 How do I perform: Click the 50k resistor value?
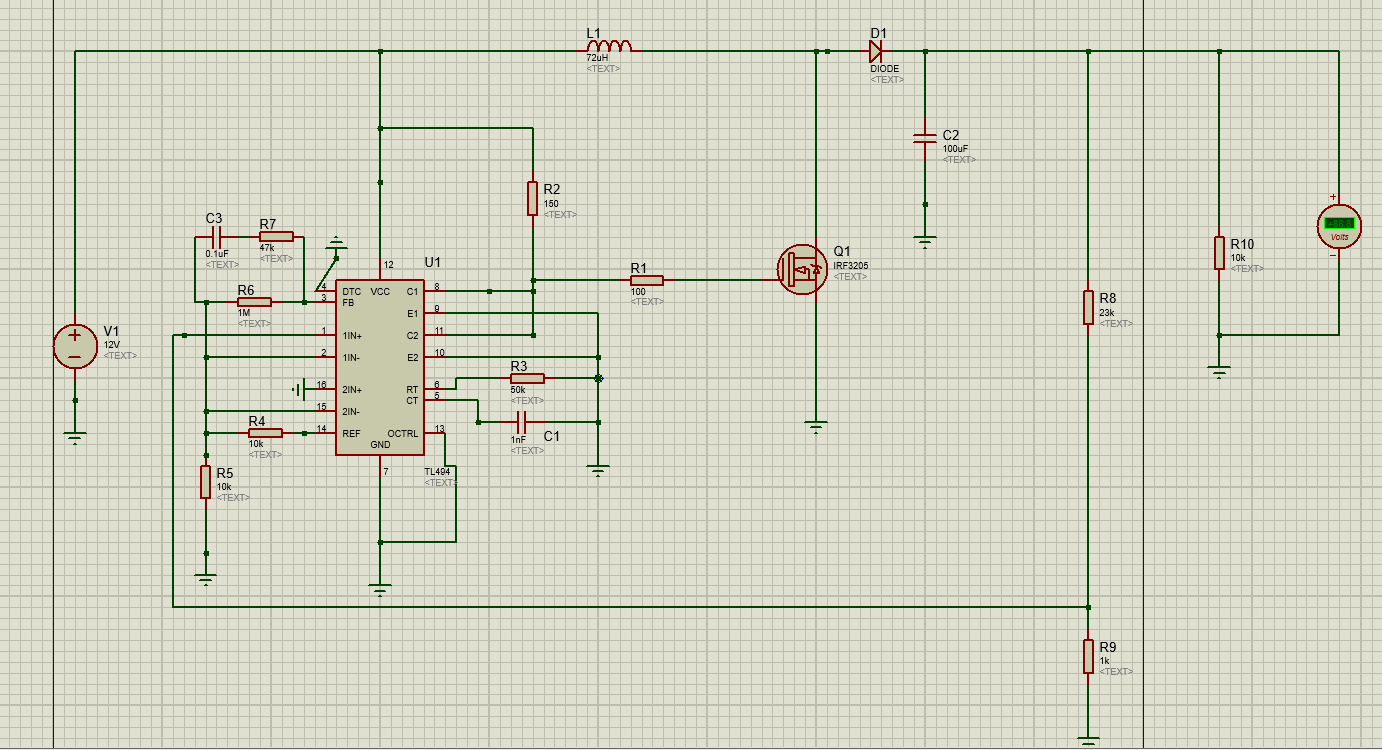coord(518,390)
